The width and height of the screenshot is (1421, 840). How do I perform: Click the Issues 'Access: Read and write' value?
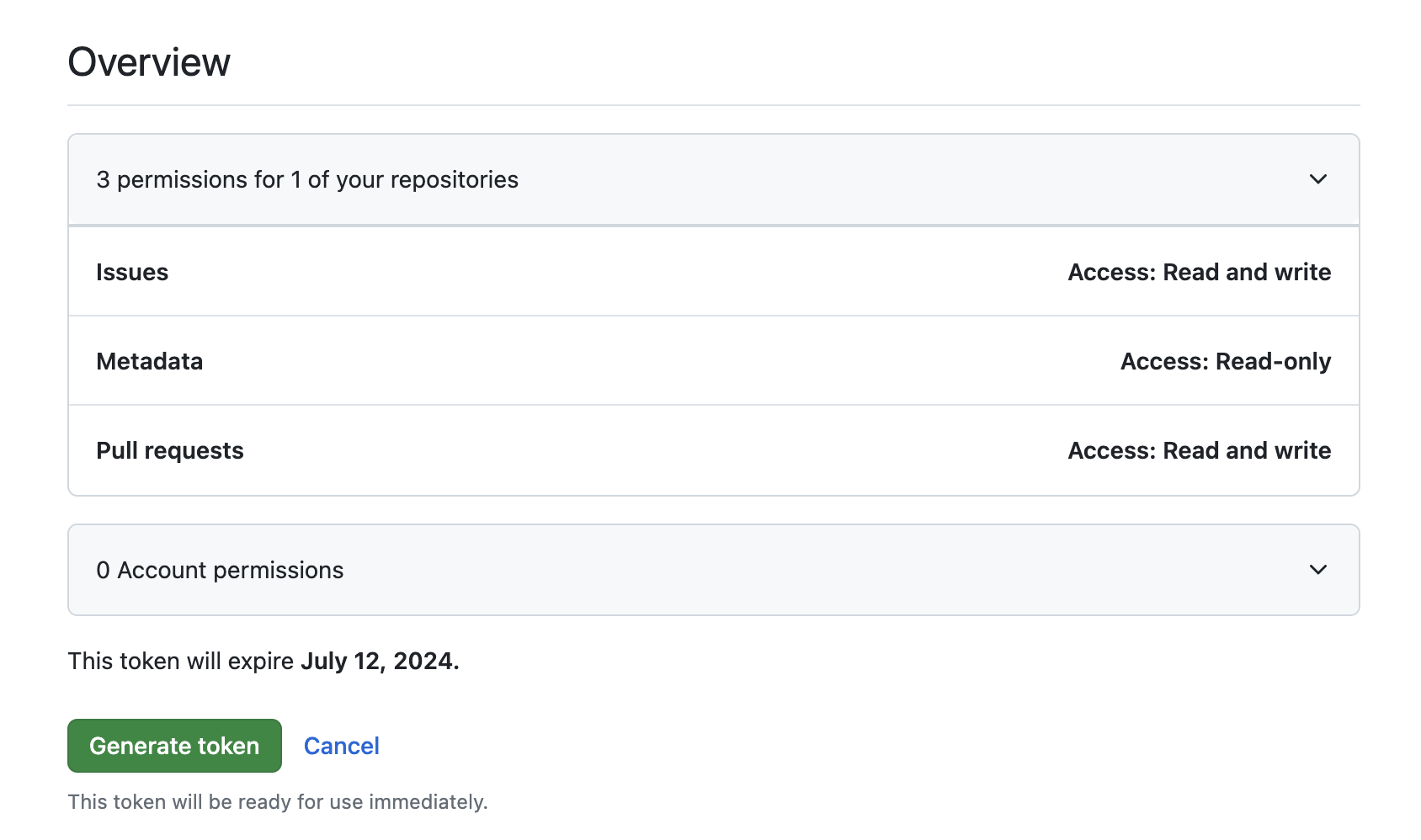1199,272
